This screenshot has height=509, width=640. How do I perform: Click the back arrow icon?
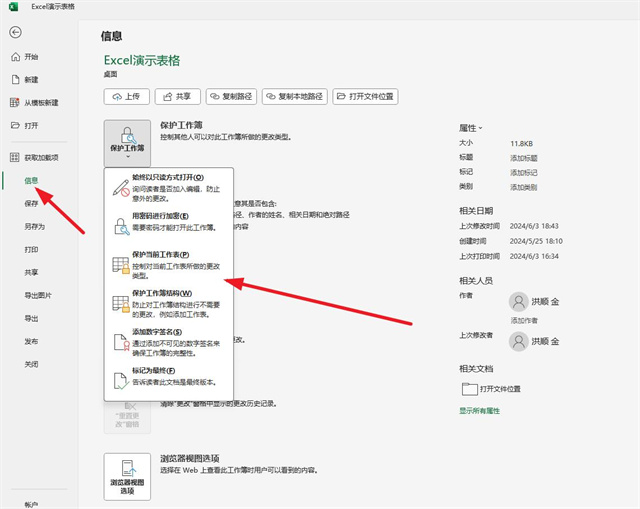coord(16,32)
